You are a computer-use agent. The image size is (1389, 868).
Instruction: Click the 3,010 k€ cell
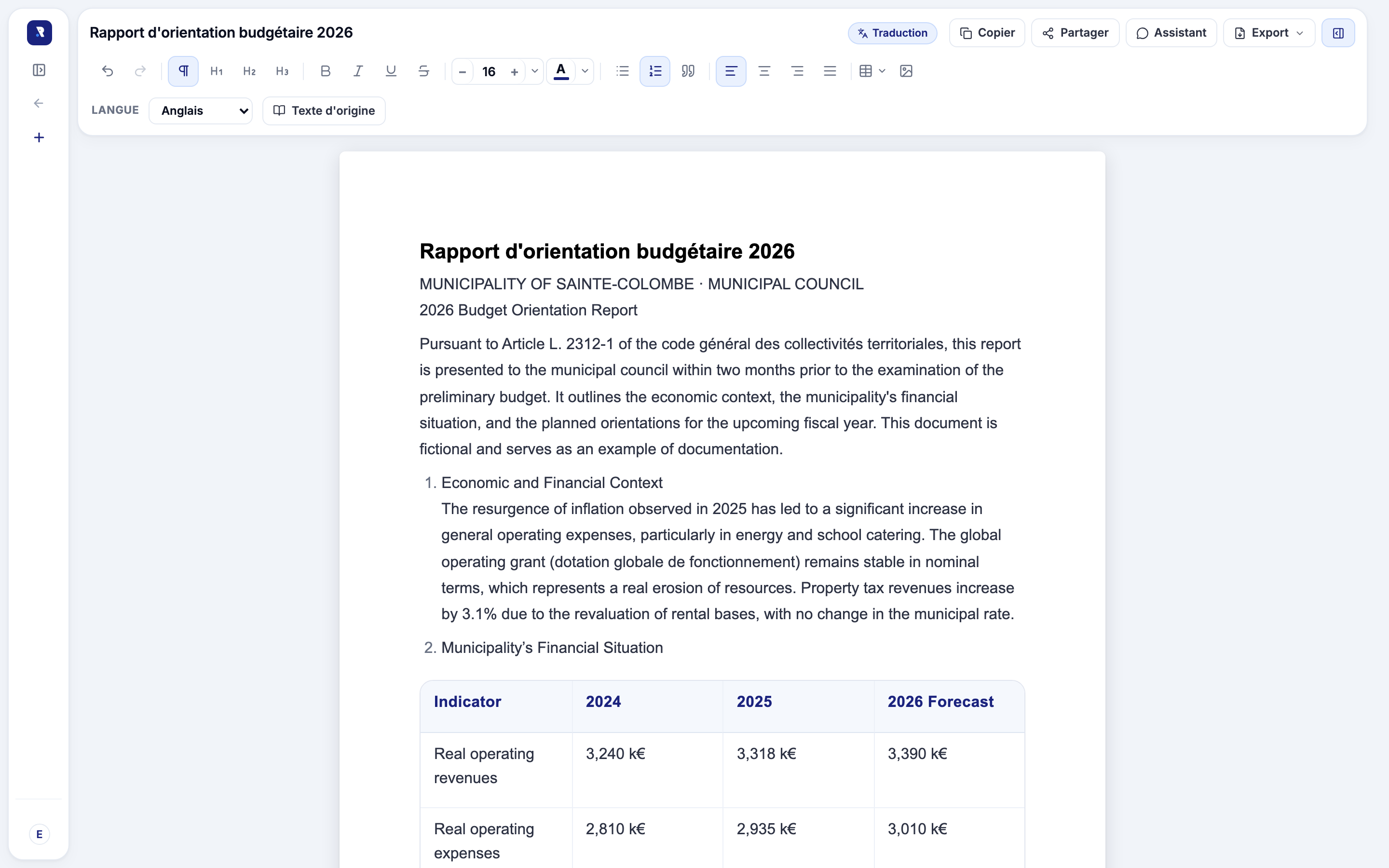click(x=949, y=838)
